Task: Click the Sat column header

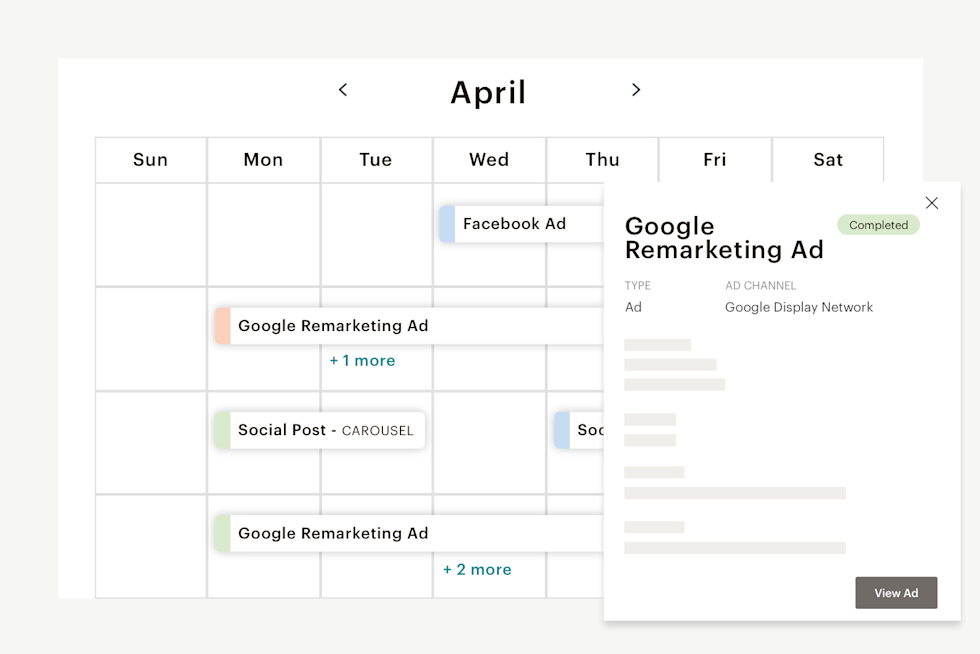Action: 828,160
